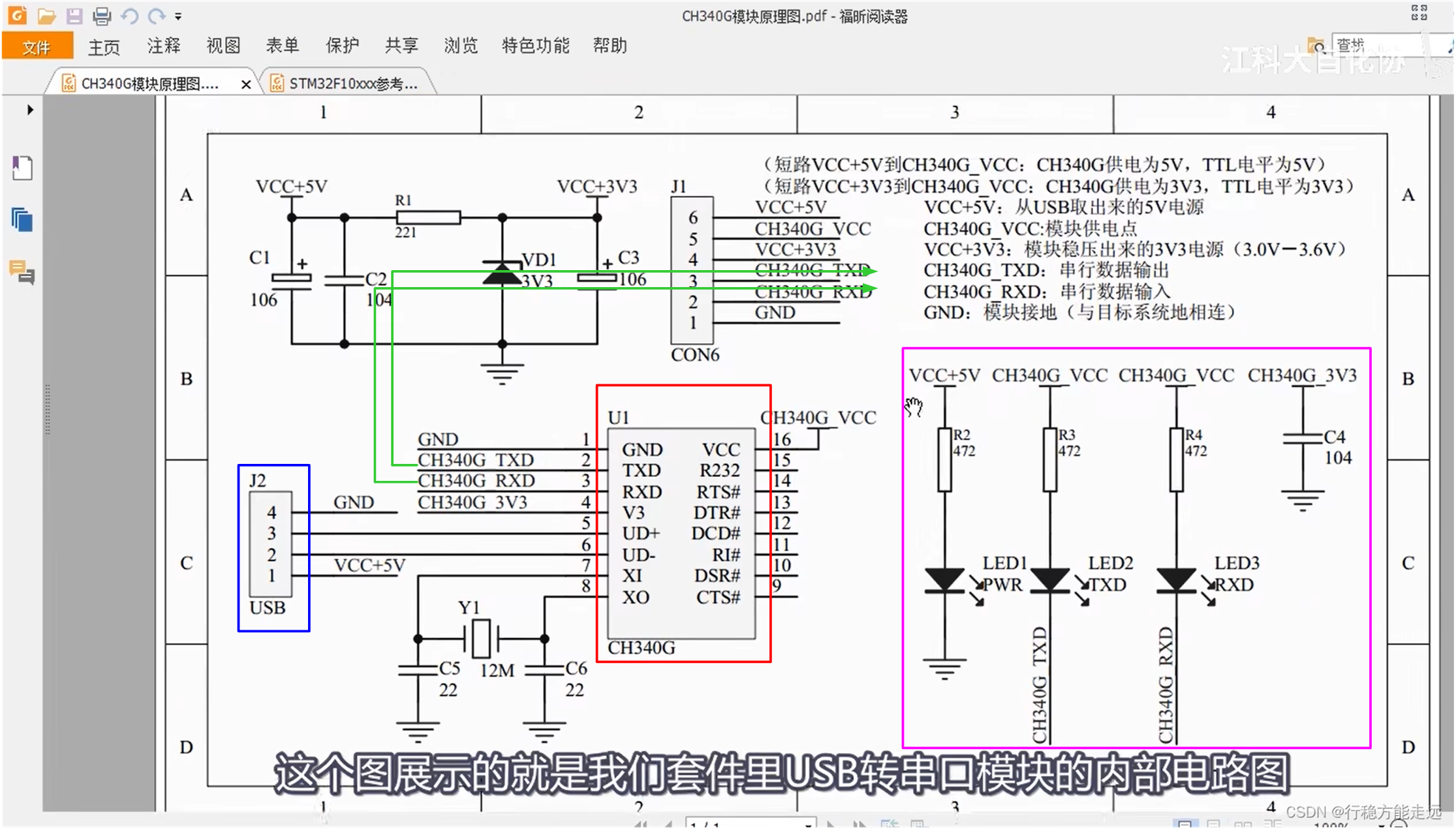Image resolution: width=1456 pixels, height=828 pixels.
Task: Click the Print icon
Action: coord(101,16)
